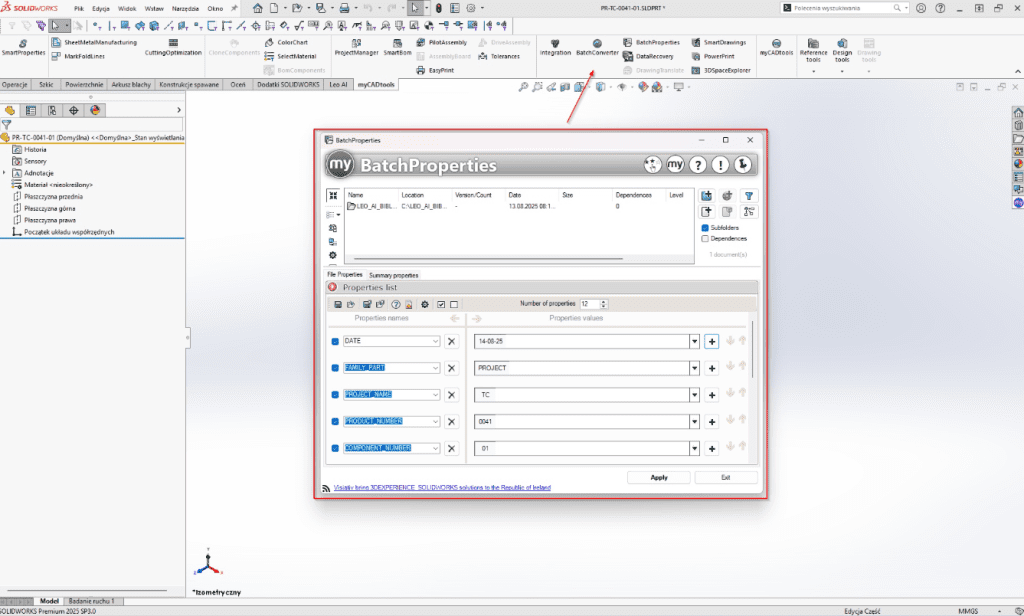Open the Visiativ 3DEXPERIENCE SOLIDWORKS news link

pyautogui.click(x=442, y=487)
